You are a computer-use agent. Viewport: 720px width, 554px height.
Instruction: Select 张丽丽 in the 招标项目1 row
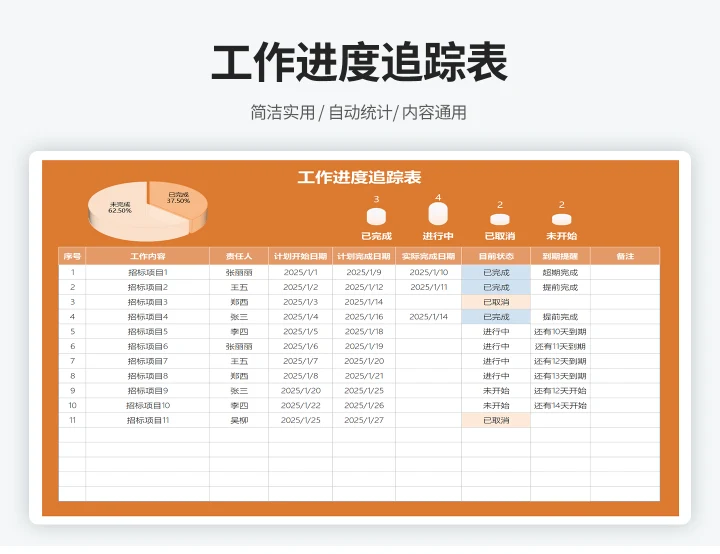[239, 272]
